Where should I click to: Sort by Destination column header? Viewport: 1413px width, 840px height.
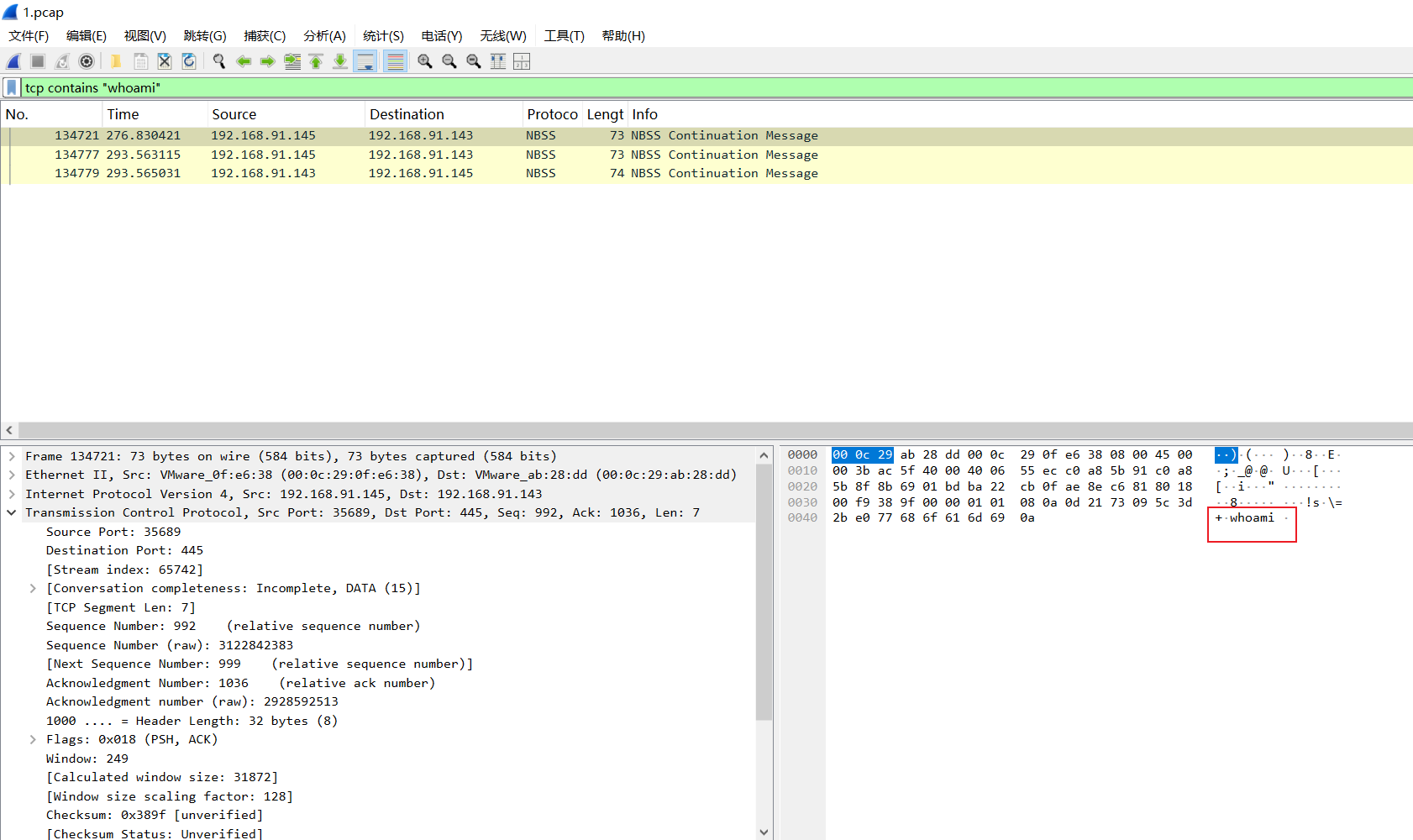coord(444,114)
